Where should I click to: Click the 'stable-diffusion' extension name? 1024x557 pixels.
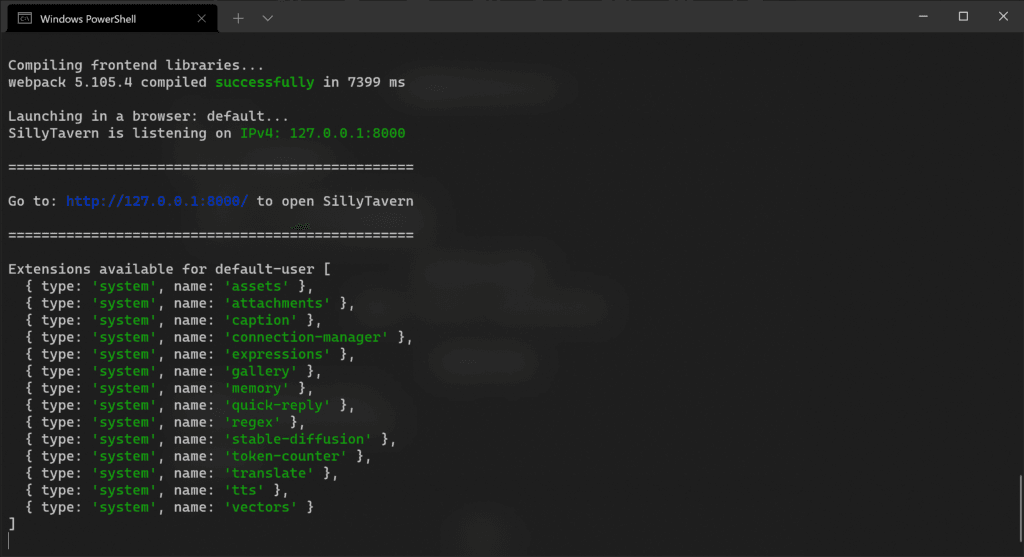pos(298,439)
